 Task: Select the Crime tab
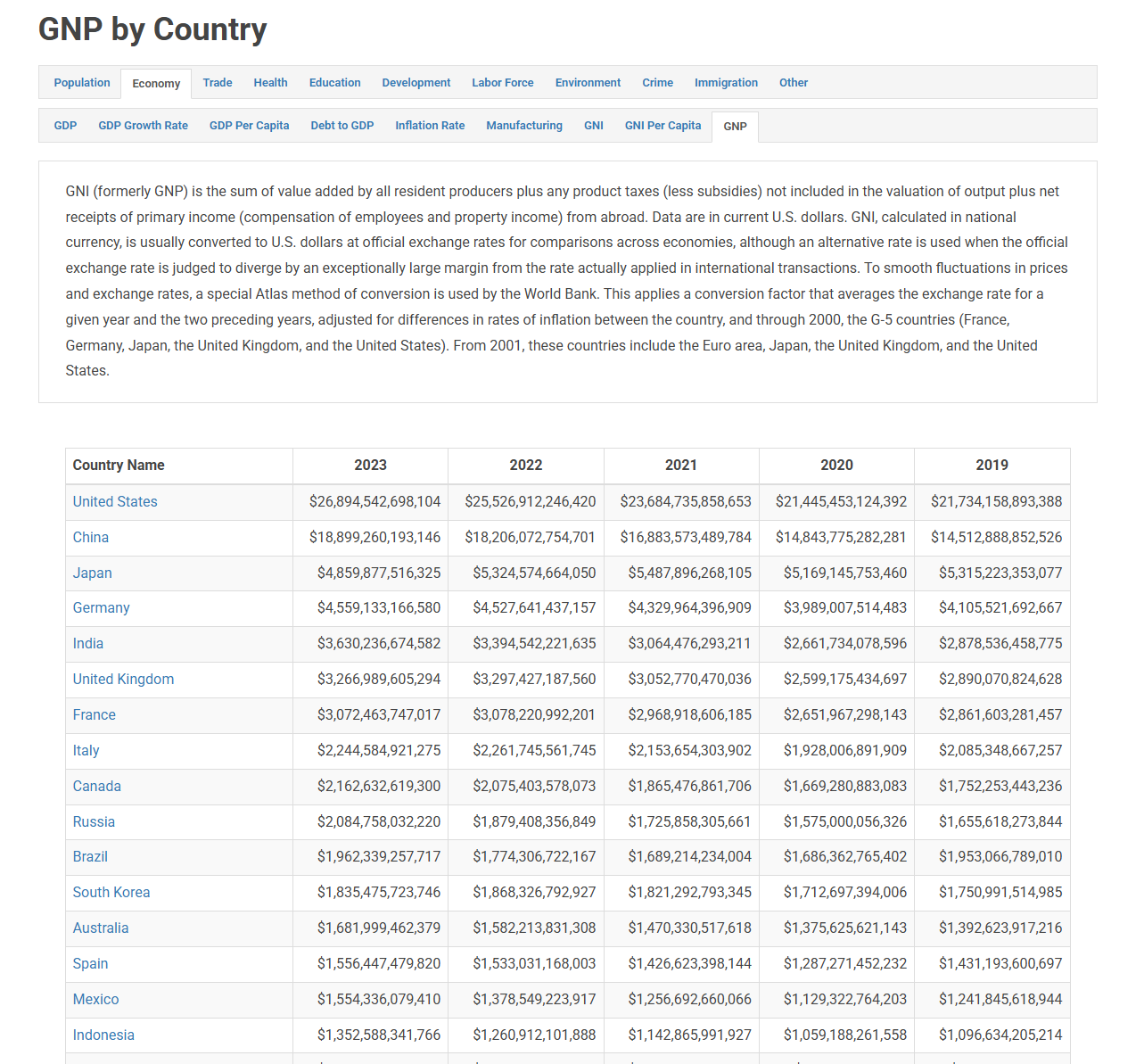pyautogui.click(x=658, y=83)
